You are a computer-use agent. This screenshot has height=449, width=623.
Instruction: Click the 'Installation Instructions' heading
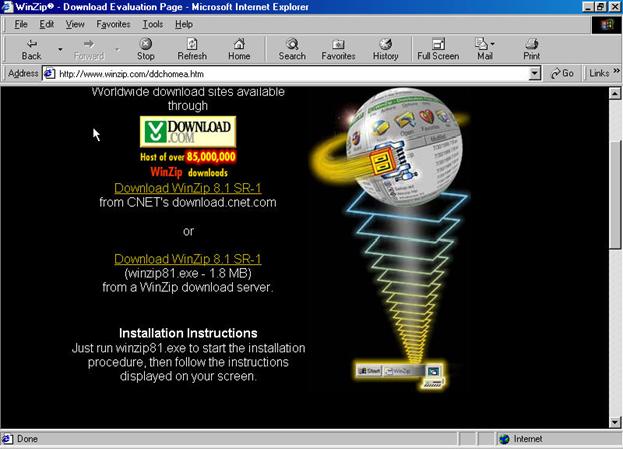[x=188, y=333]
